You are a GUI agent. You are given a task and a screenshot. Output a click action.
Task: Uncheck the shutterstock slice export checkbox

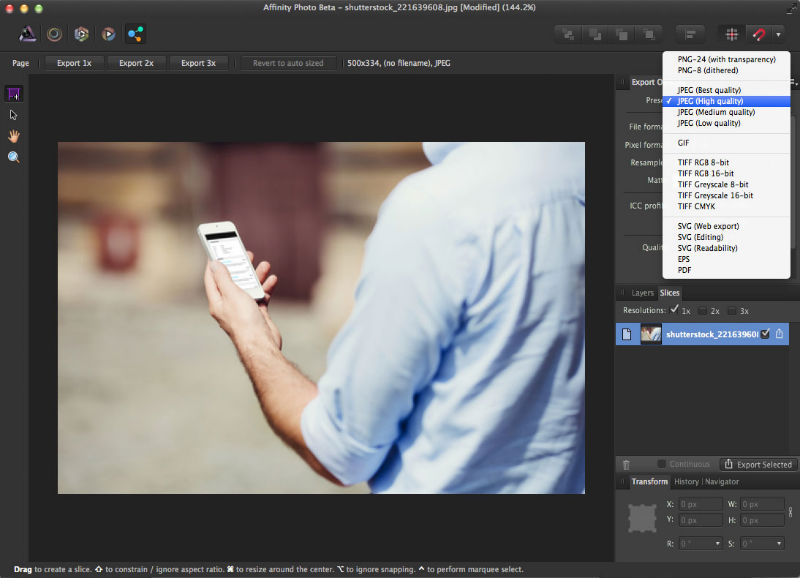tap(765, 334)
